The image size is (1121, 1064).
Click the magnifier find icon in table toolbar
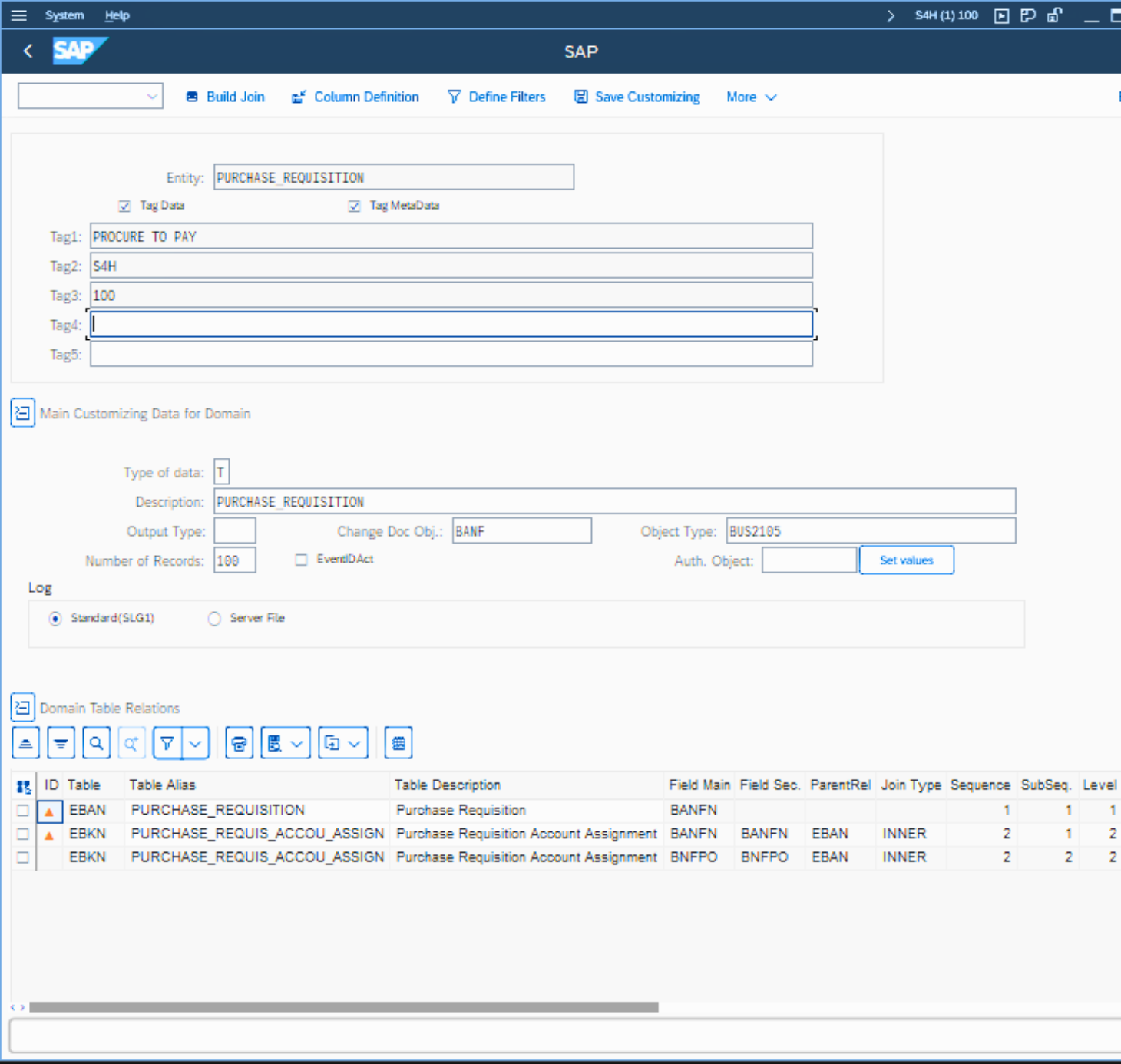(x=96, y=743)
